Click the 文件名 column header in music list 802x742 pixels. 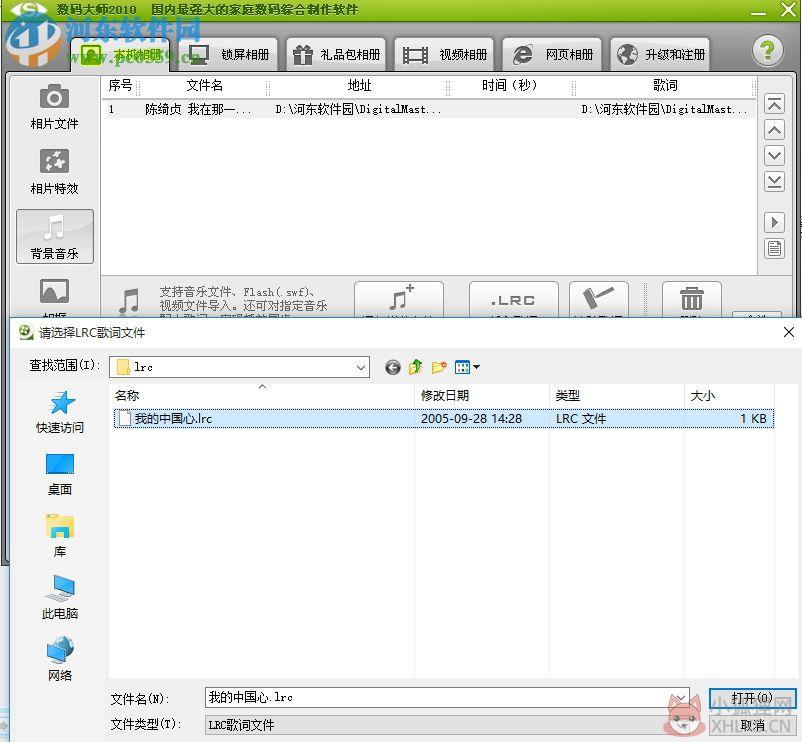coord(204,85)
